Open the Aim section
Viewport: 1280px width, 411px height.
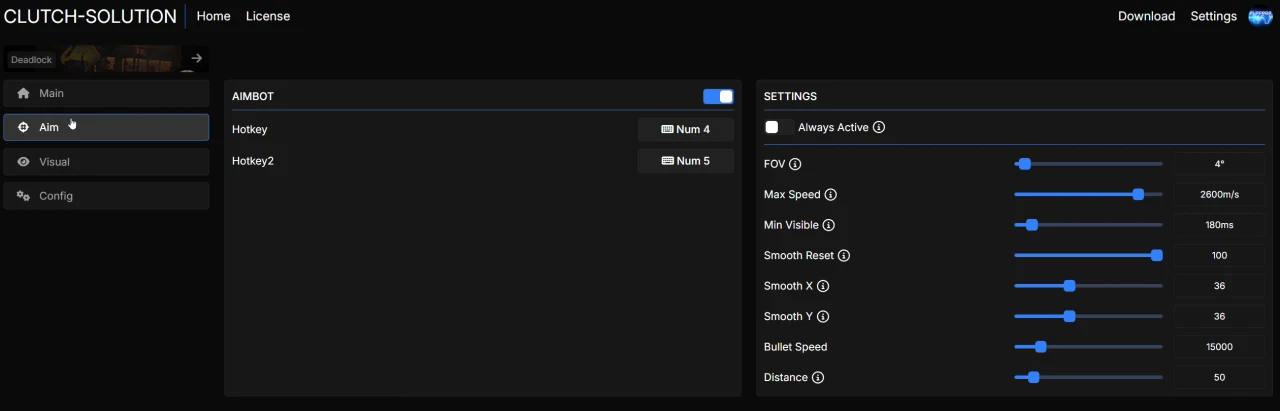tap(106, 127)
